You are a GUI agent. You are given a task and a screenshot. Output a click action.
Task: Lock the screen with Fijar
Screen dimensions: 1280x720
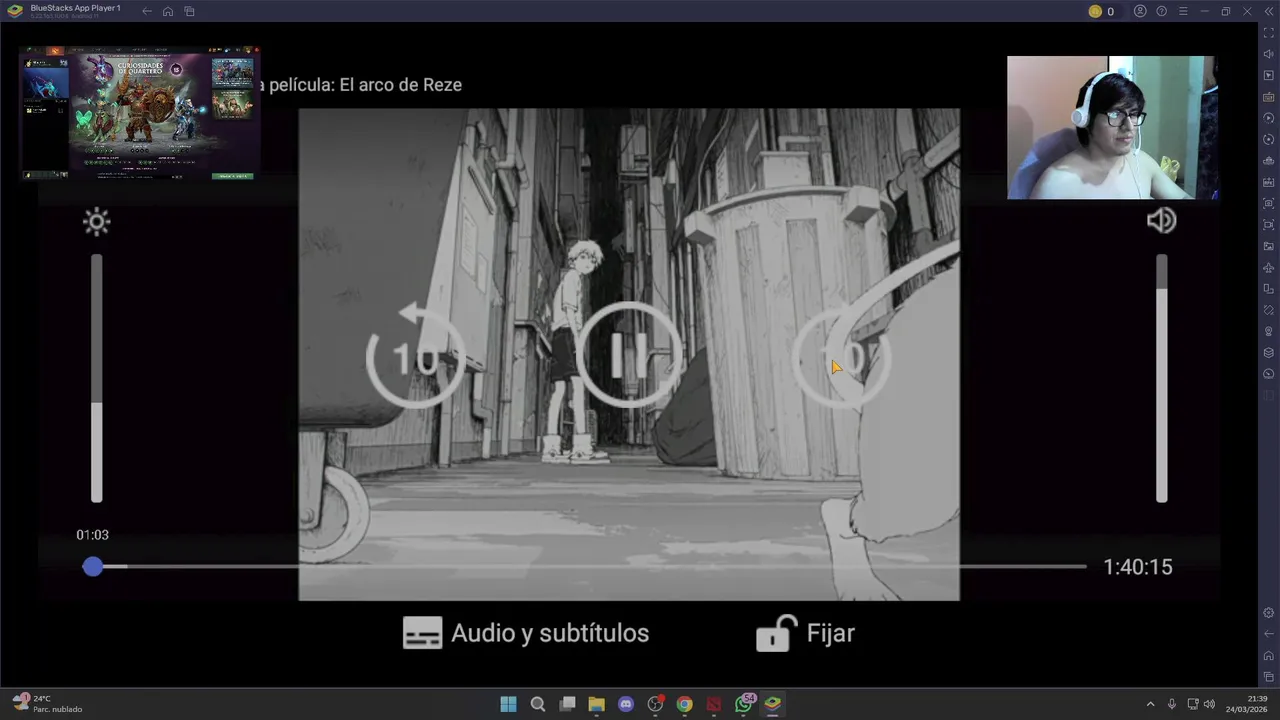pyautogui.click(x=805, y=633)
